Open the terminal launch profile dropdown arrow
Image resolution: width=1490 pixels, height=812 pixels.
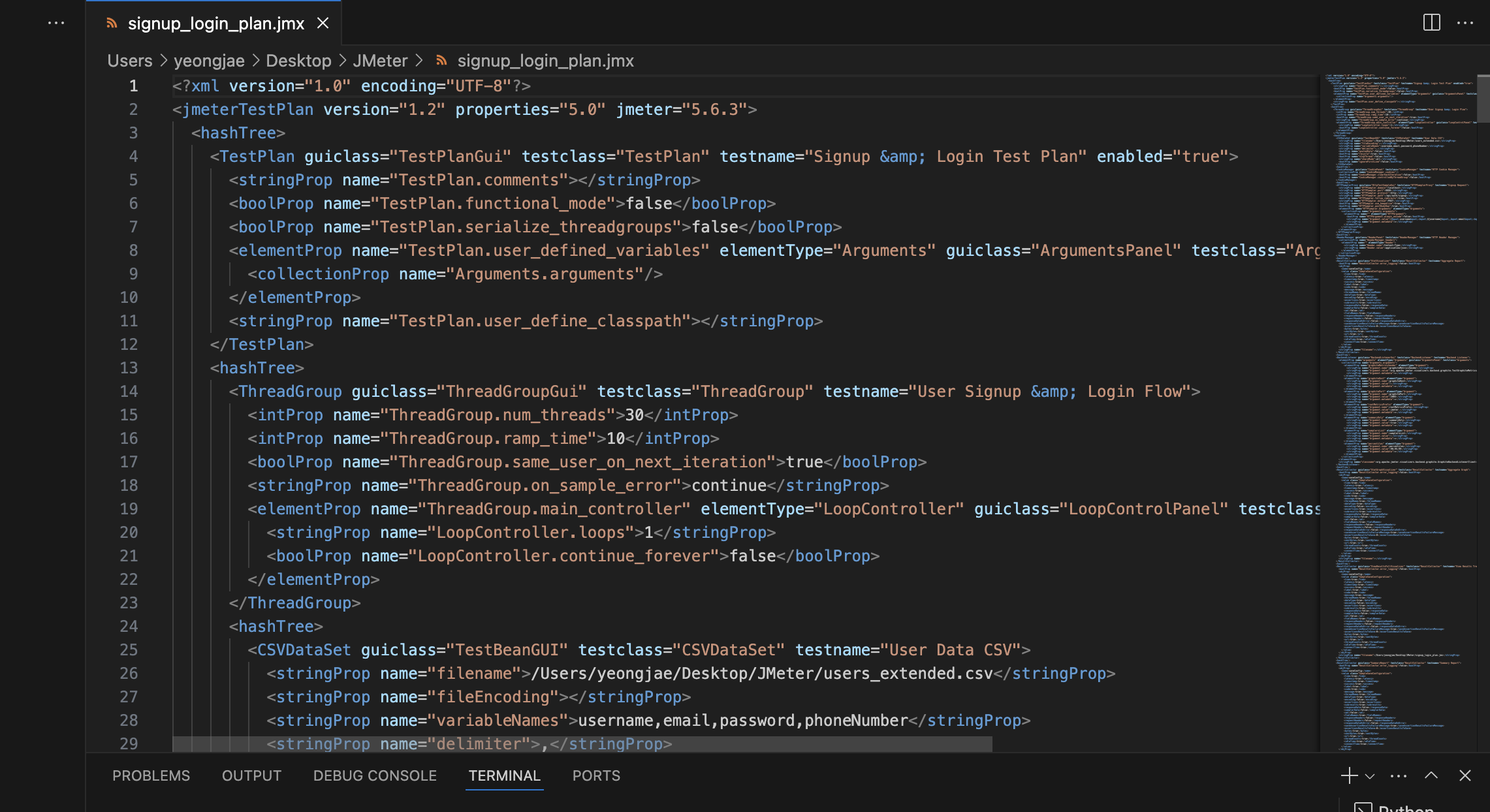click(x=1370, y=776)
